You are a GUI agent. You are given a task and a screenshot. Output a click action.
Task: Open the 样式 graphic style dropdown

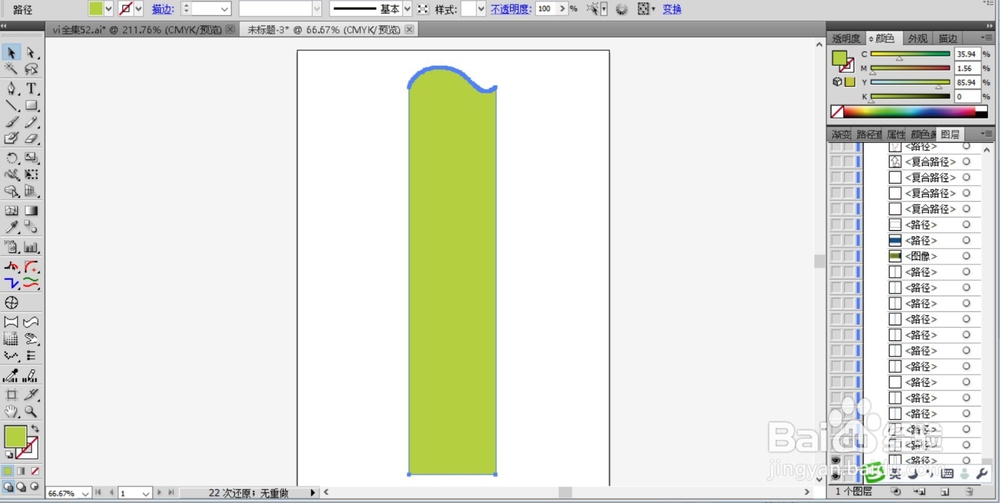pos(482,9)
